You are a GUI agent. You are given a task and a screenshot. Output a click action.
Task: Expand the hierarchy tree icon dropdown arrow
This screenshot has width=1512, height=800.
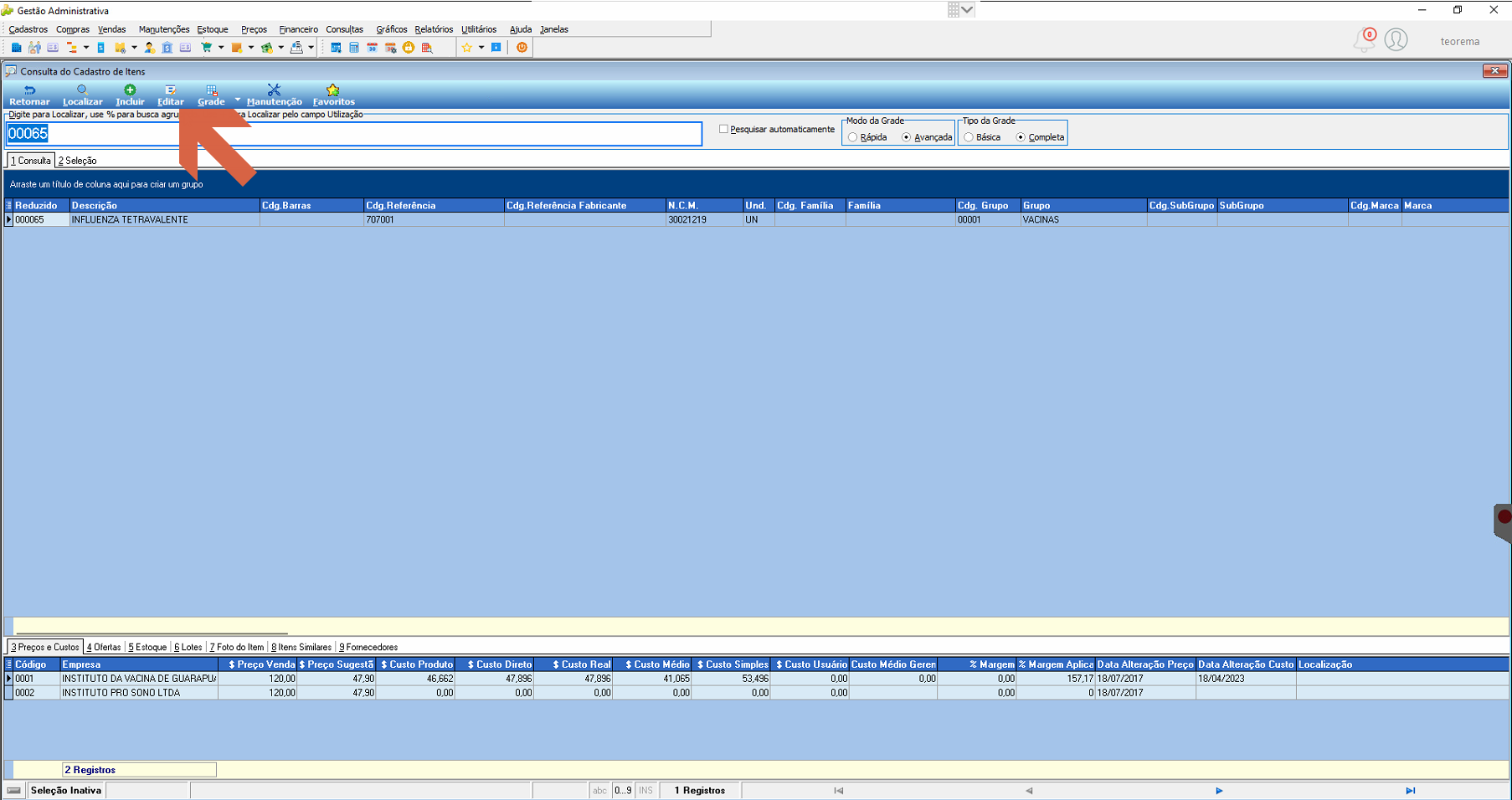point(86,48)
